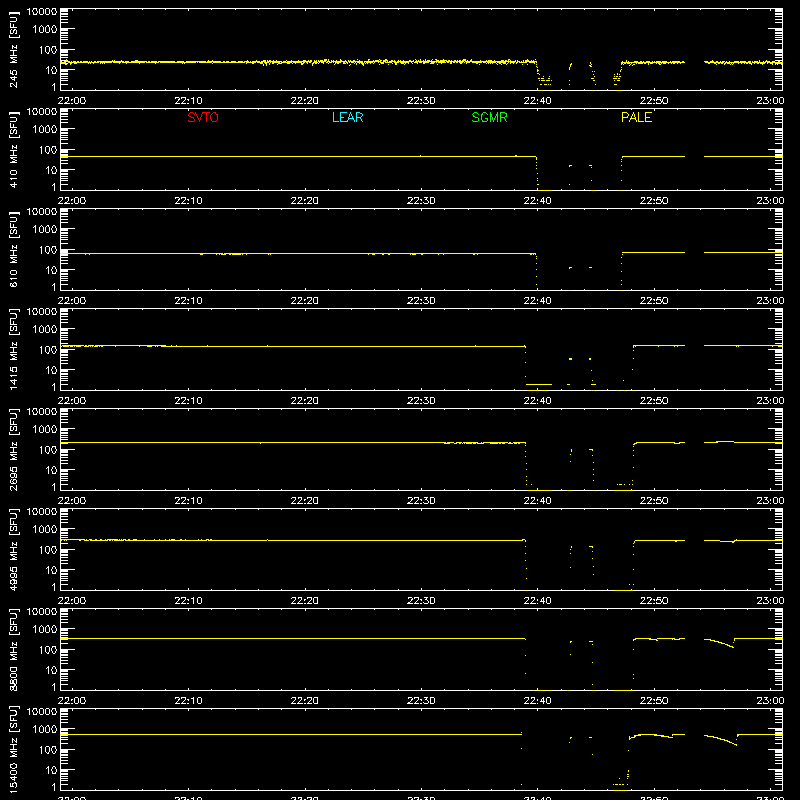The image size is (800, 800).
Task: Click the 610 MHz [SFU] axis label
Action: coord(14,249)
